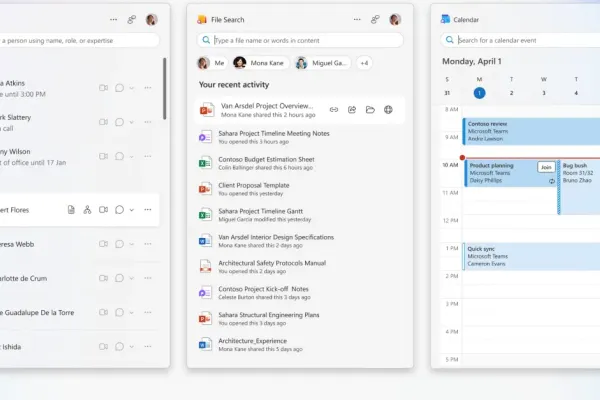600x400 pixels.
Task: Open file location of Van Arsdel Project Overview
Action: tap(370, 110)
